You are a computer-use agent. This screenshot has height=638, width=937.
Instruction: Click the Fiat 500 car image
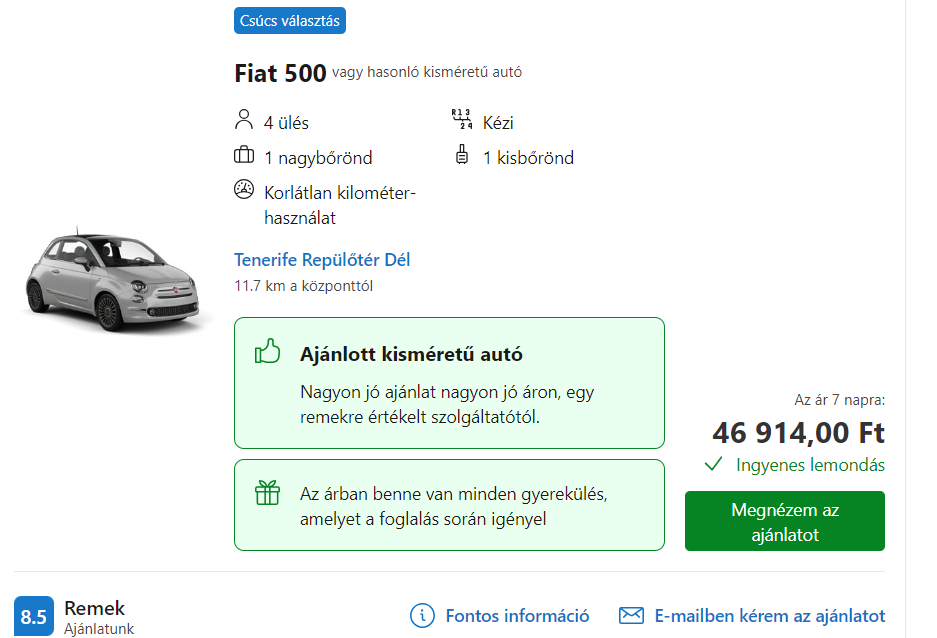click(x=118, y=281)
